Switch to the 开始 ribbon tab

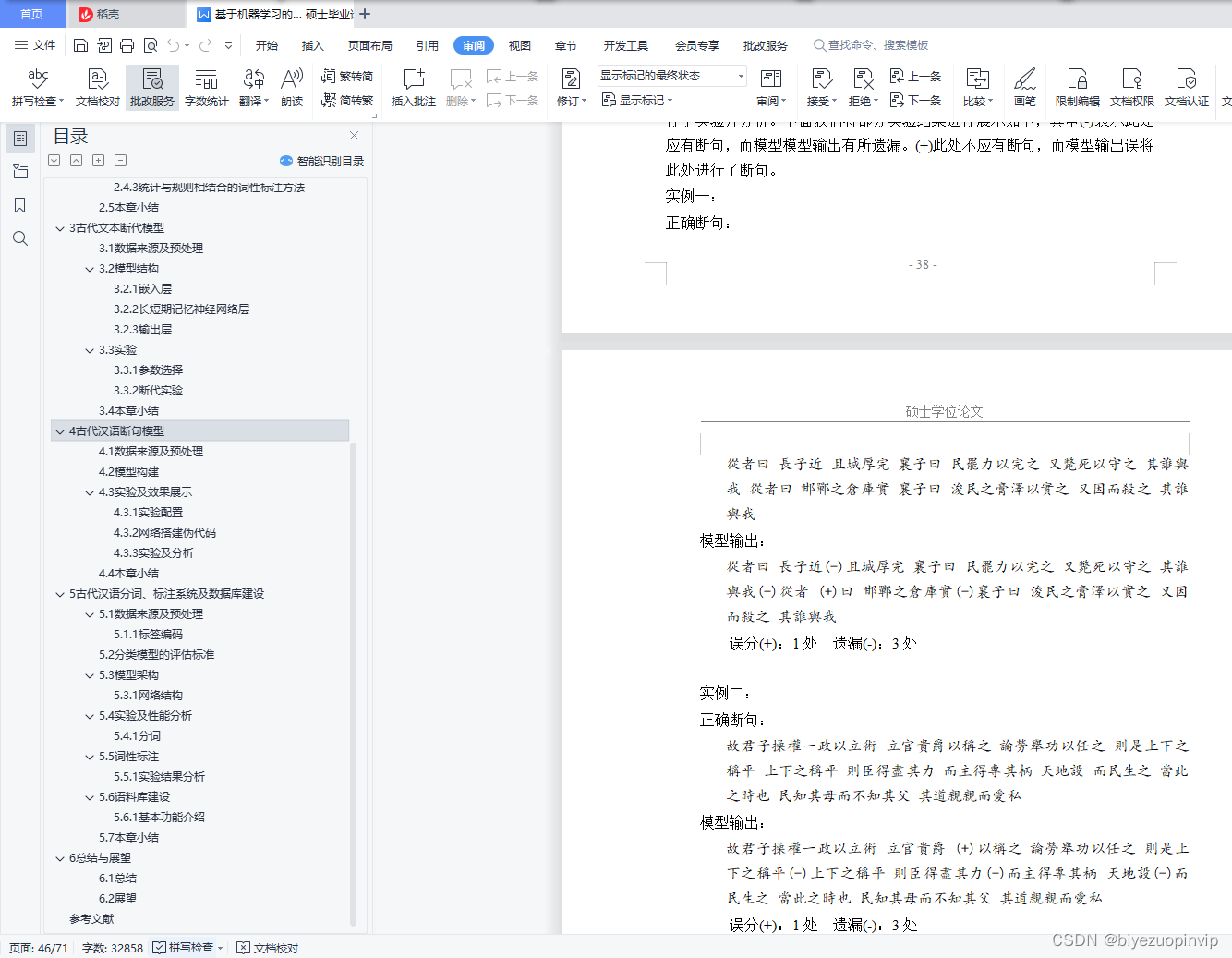(x=267, y=45)
